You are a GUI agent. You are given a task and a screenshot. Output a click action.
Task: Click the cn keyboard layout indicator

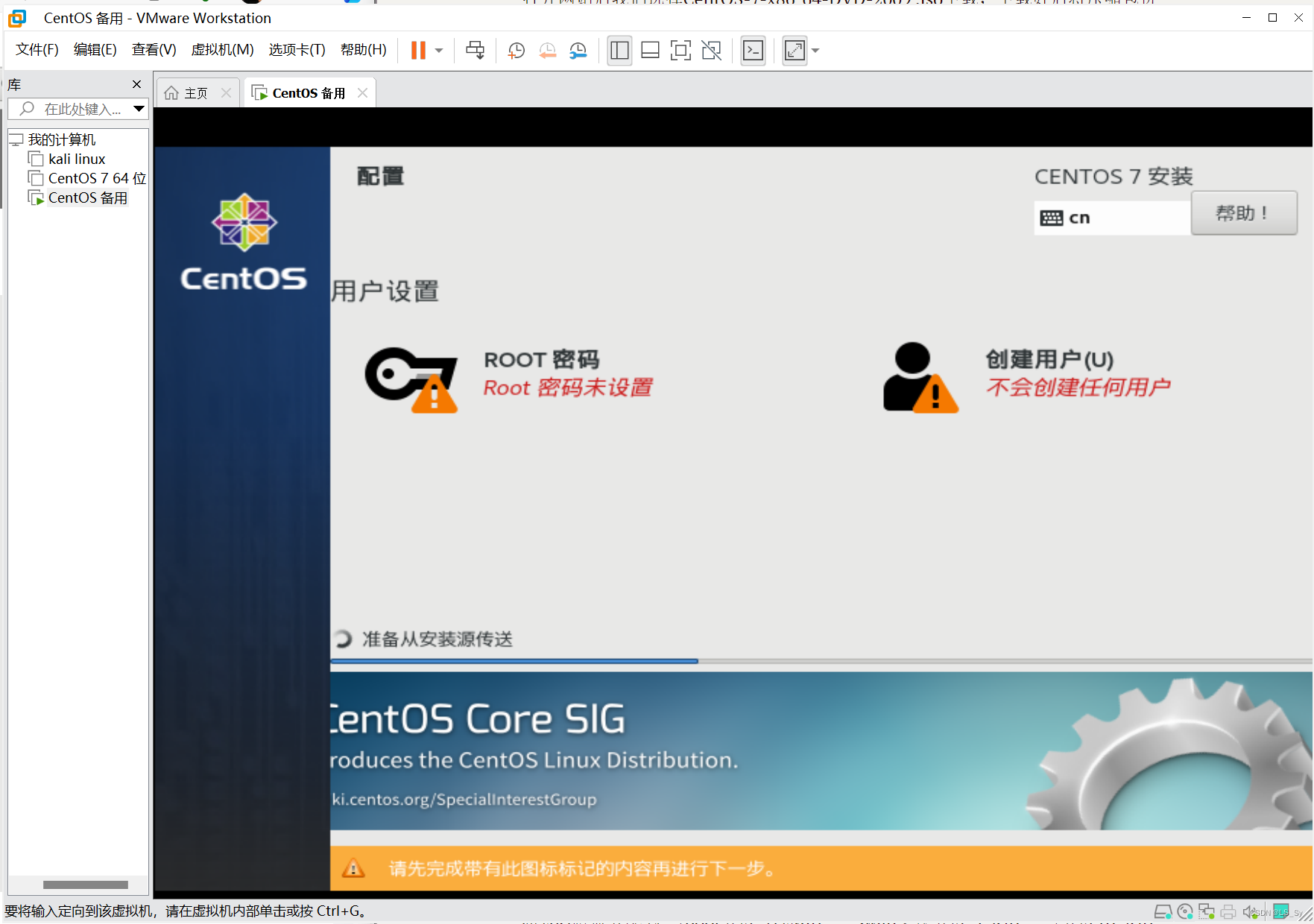tap(1111, 218)
